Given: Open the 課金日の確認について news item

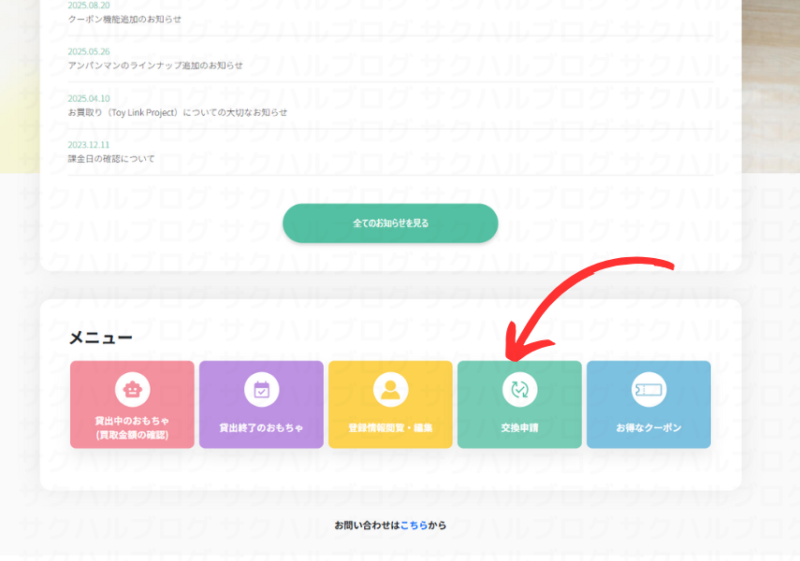Looking at the screenshot, I should coord(111,159).
